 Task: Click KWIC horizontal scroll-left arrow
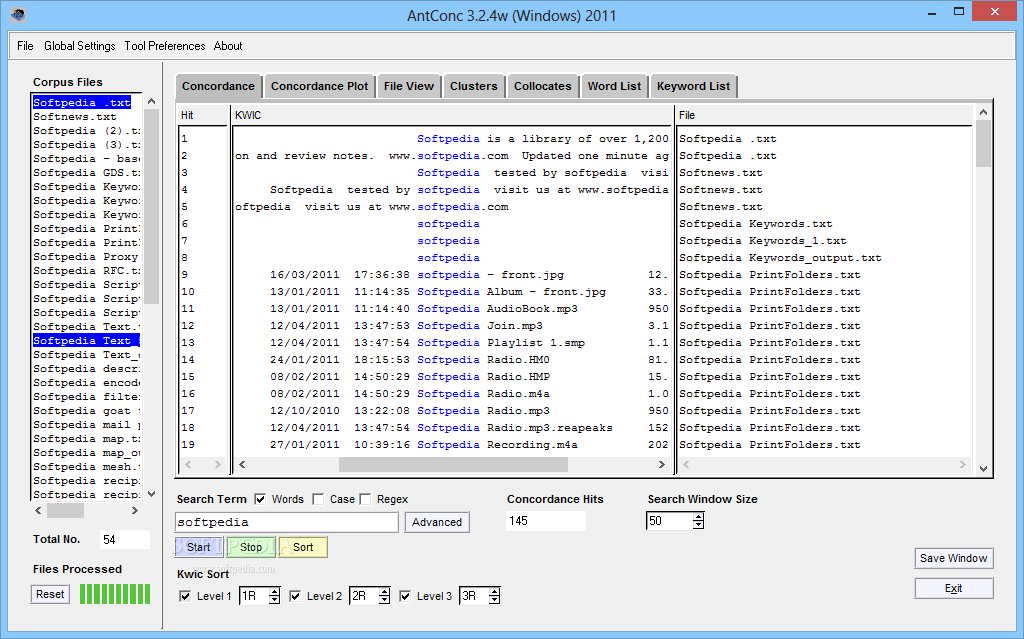242,465
